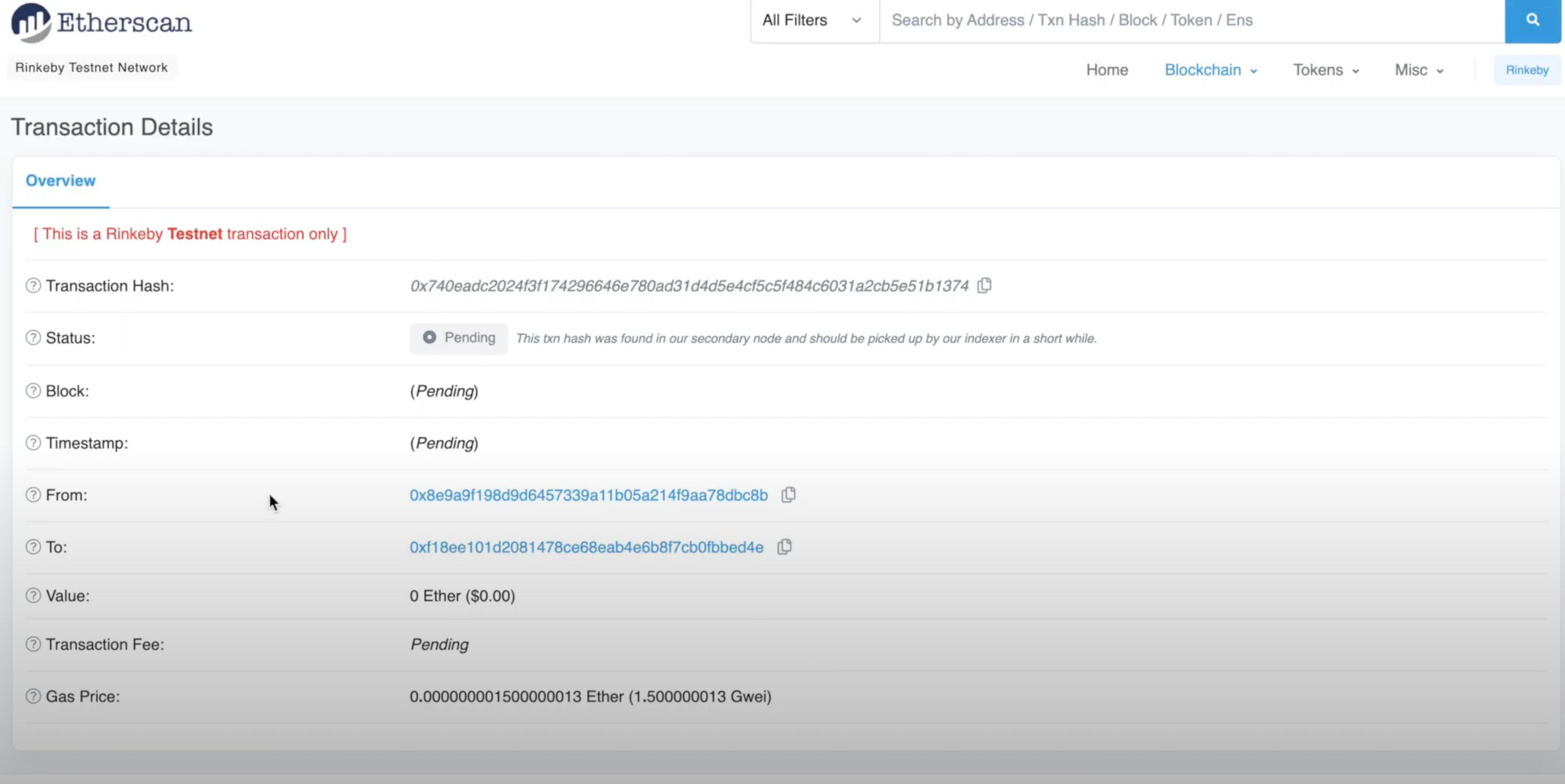Screen dimensions: 1565x784
Task: Click the Gas Price value 1.500000013 Gwei
Action: (x=590, y=696)
